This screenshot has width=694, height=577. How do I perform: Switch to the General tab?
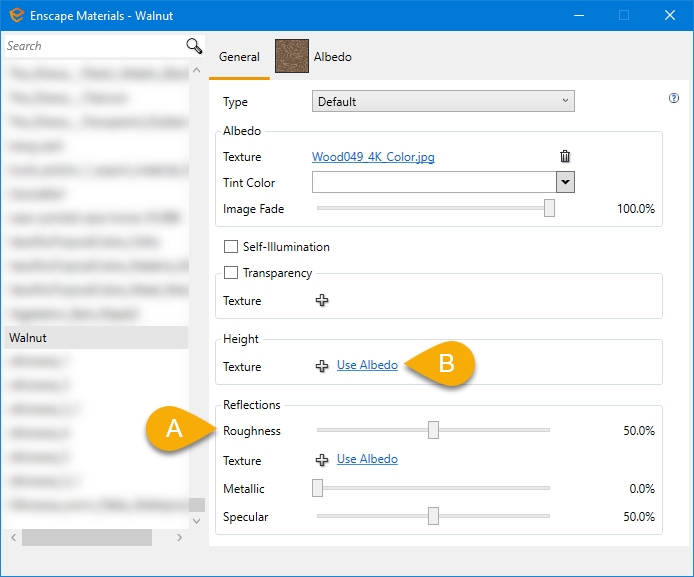pos(239,58)
